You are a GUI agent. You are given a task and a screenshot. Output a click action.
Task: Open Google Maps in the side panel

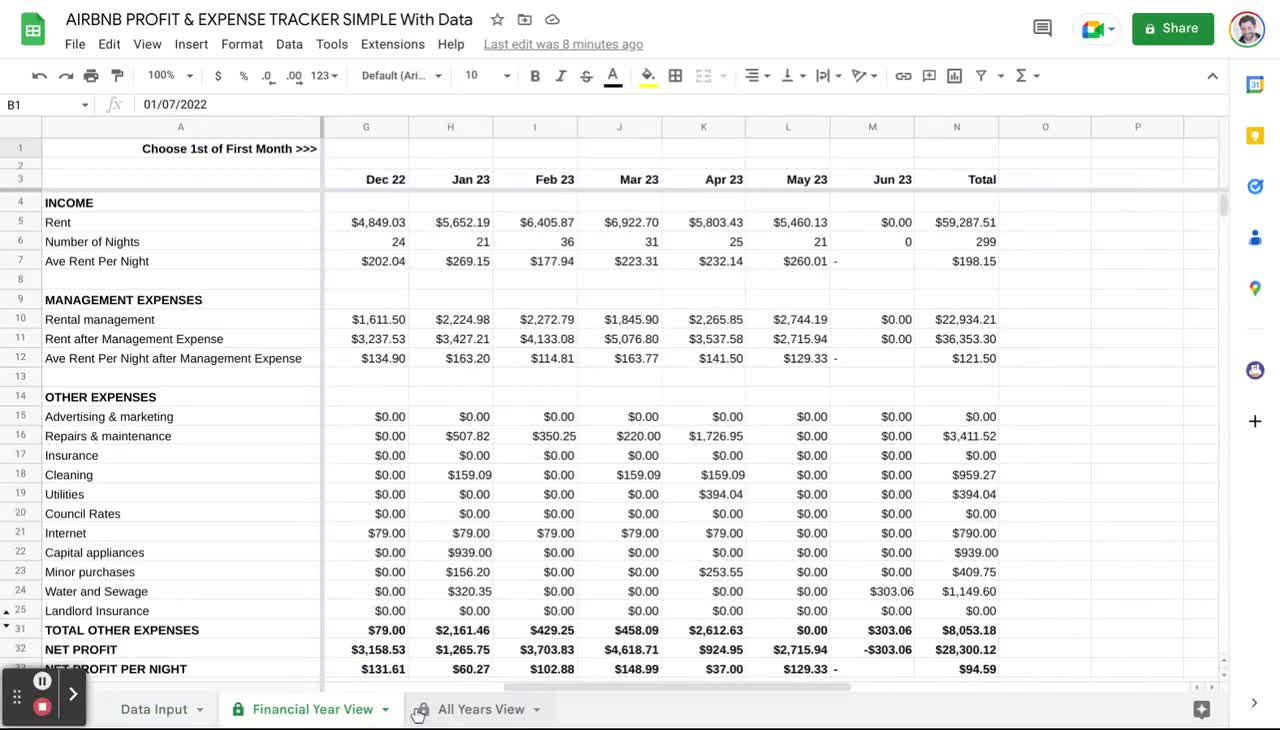point(1255,288)
